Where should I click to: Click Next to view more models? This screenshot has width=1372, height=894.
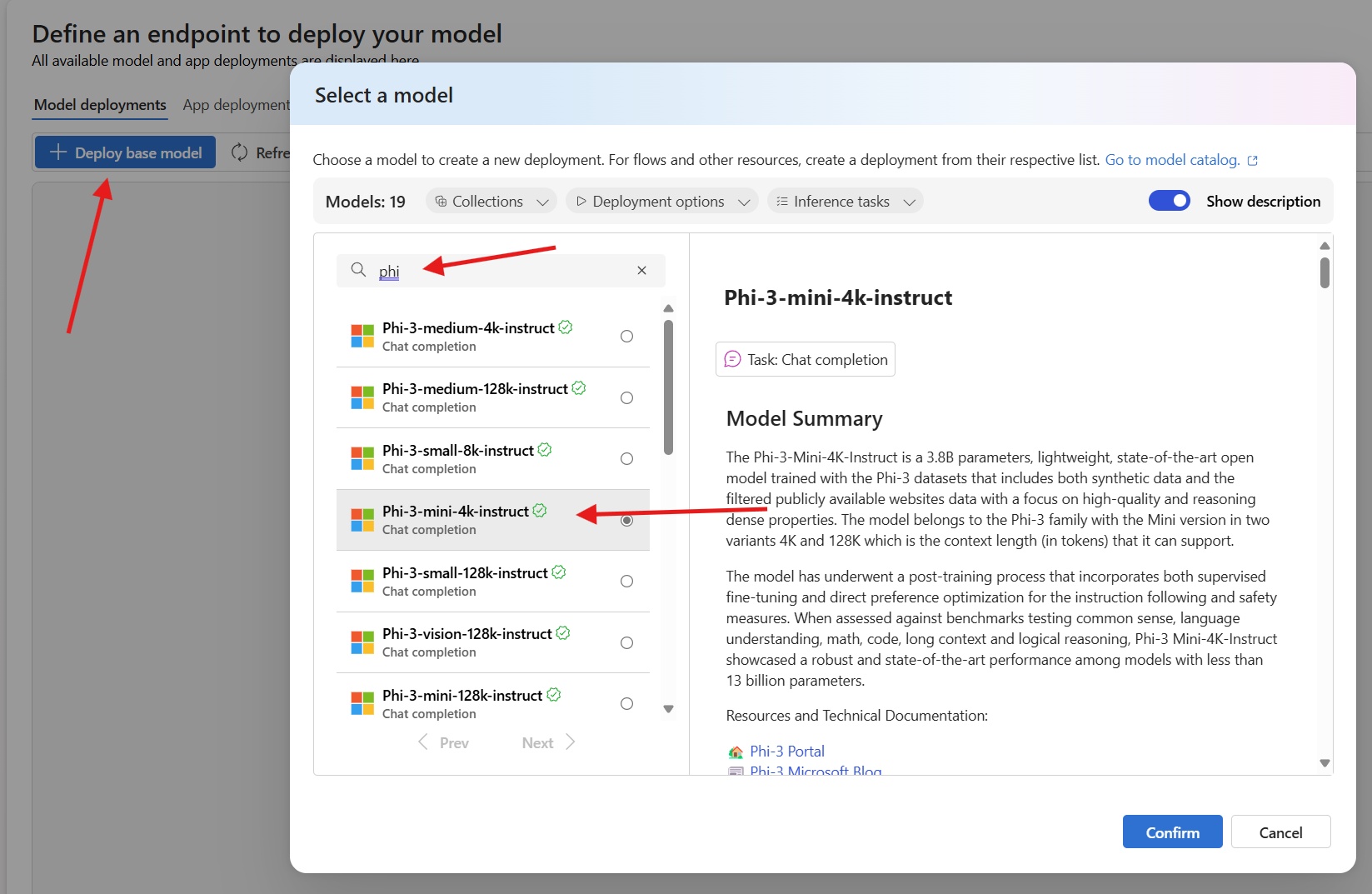(537, 742)
